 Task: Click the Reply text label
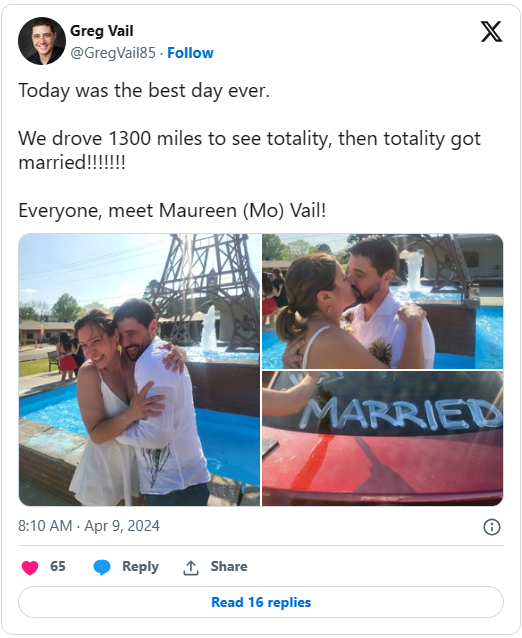tap(140, 567)
